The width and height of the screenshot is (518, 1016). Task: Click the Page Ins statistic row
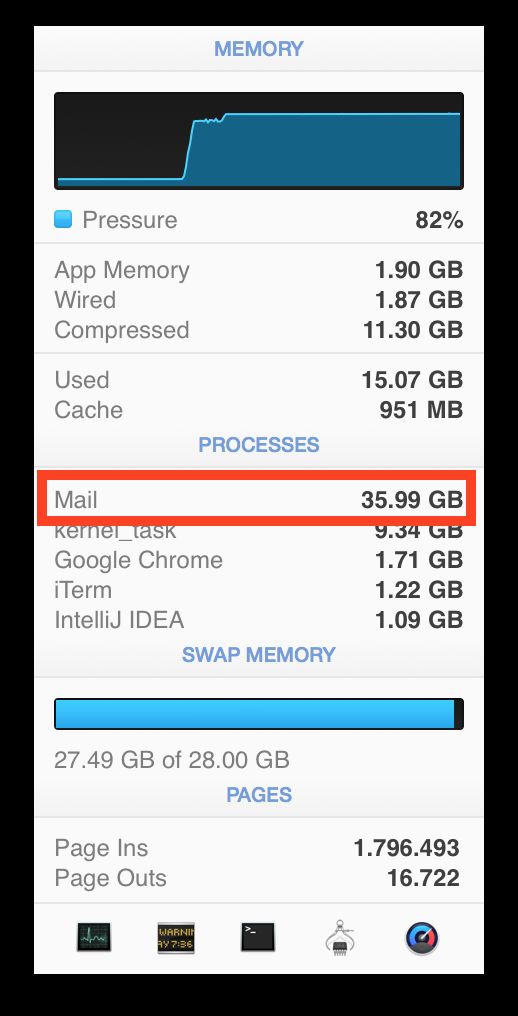point(259,848)
